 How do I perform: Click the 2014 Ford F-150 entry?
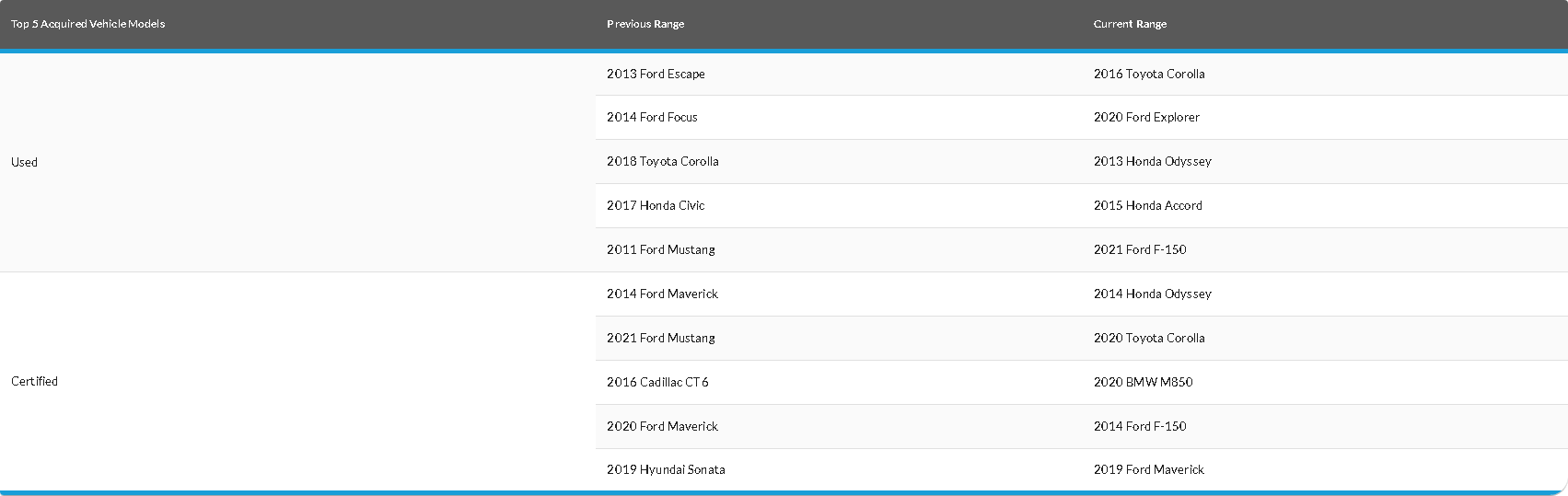coord(1140,426)
